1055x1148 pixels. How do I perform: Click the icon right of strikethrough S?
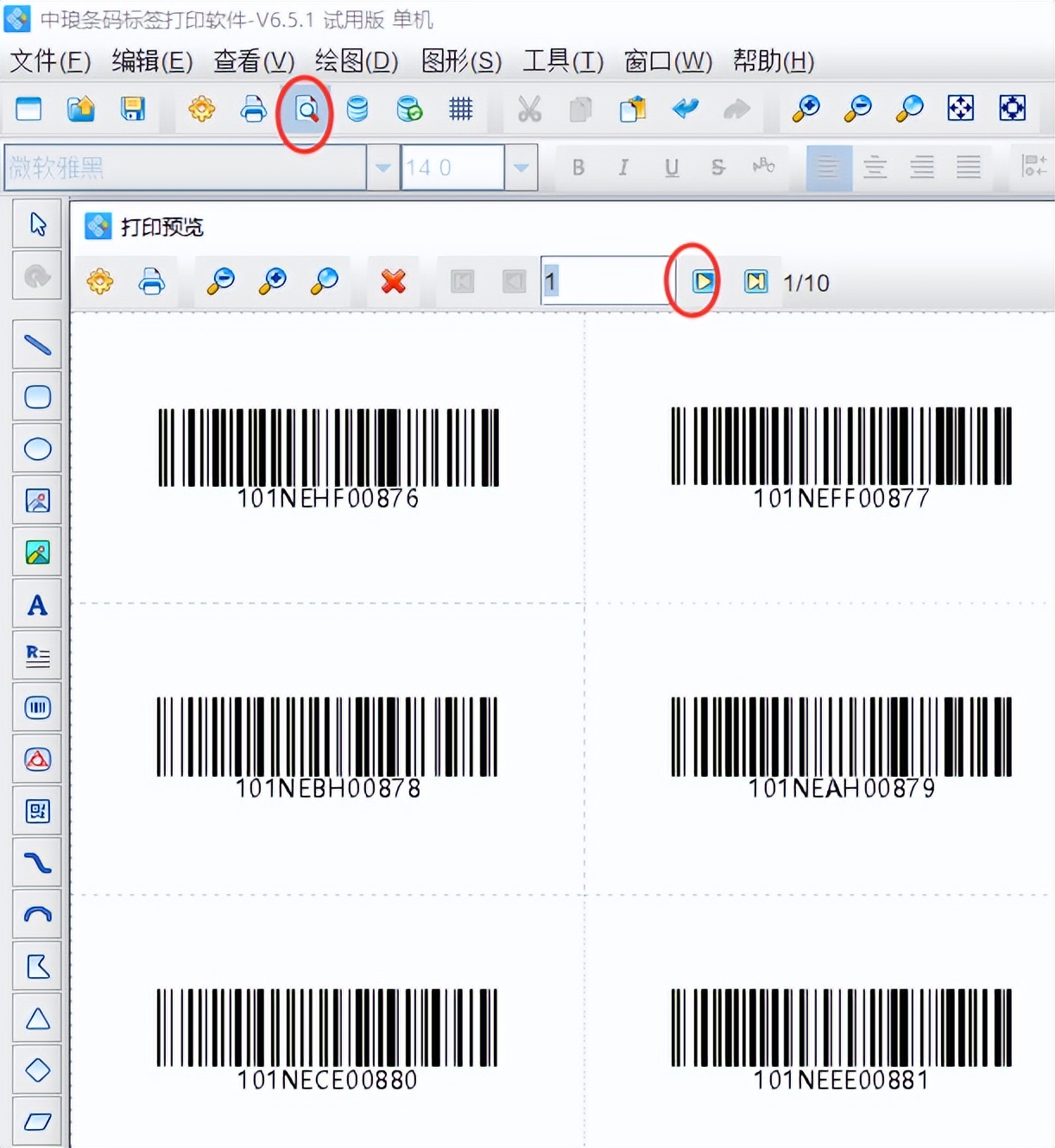[763, 166]
